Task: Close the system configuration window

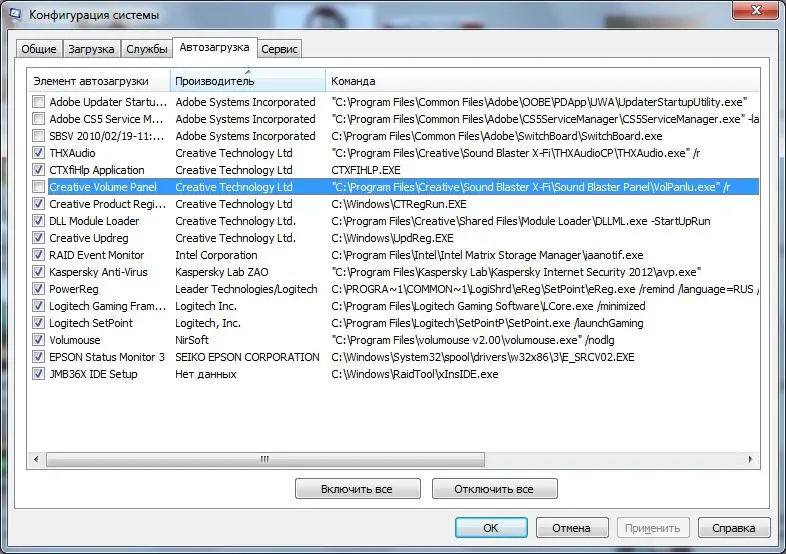Action: point(756,10)
